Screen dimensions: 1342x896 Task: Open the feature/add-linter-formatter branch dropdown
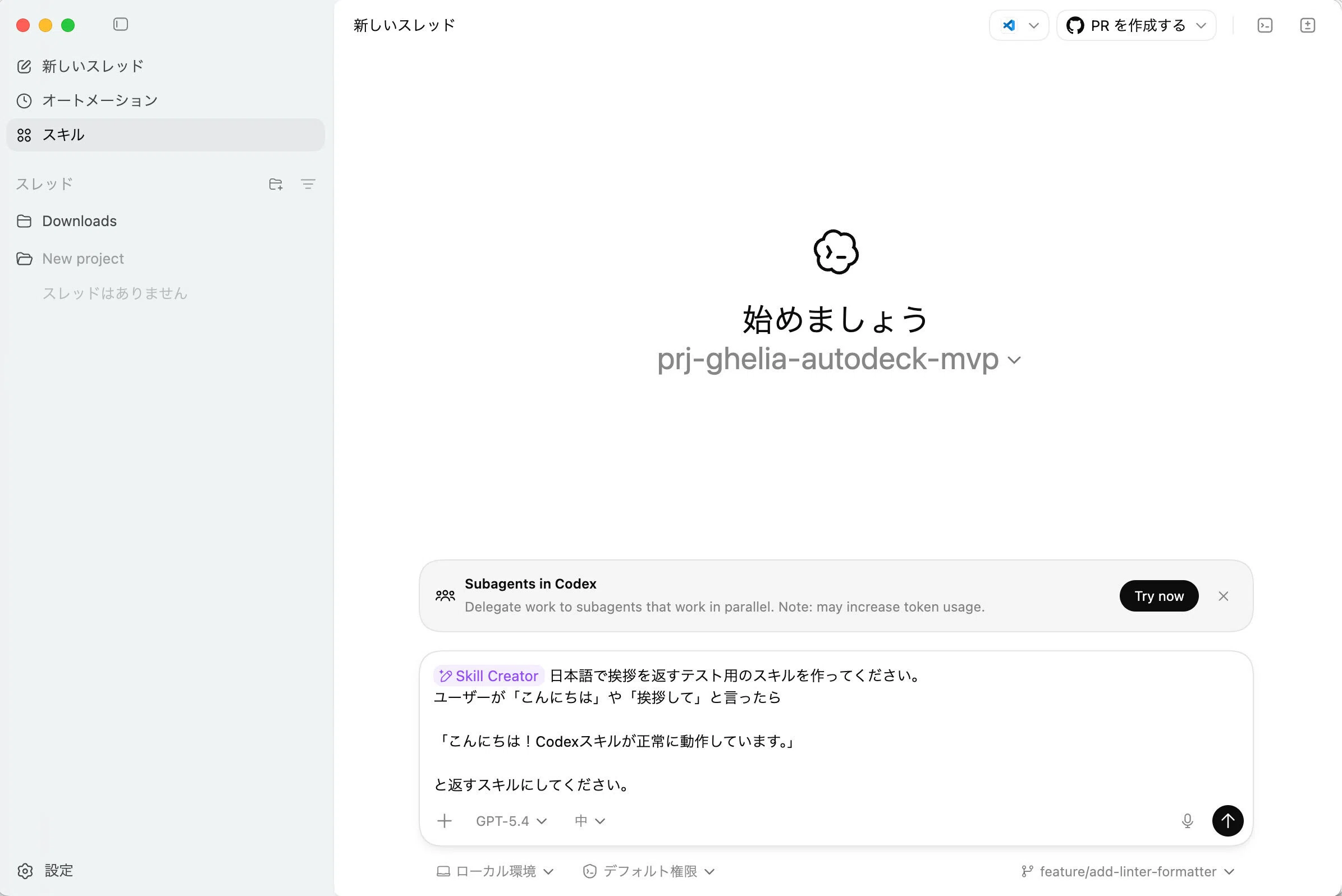point(1128,871)
